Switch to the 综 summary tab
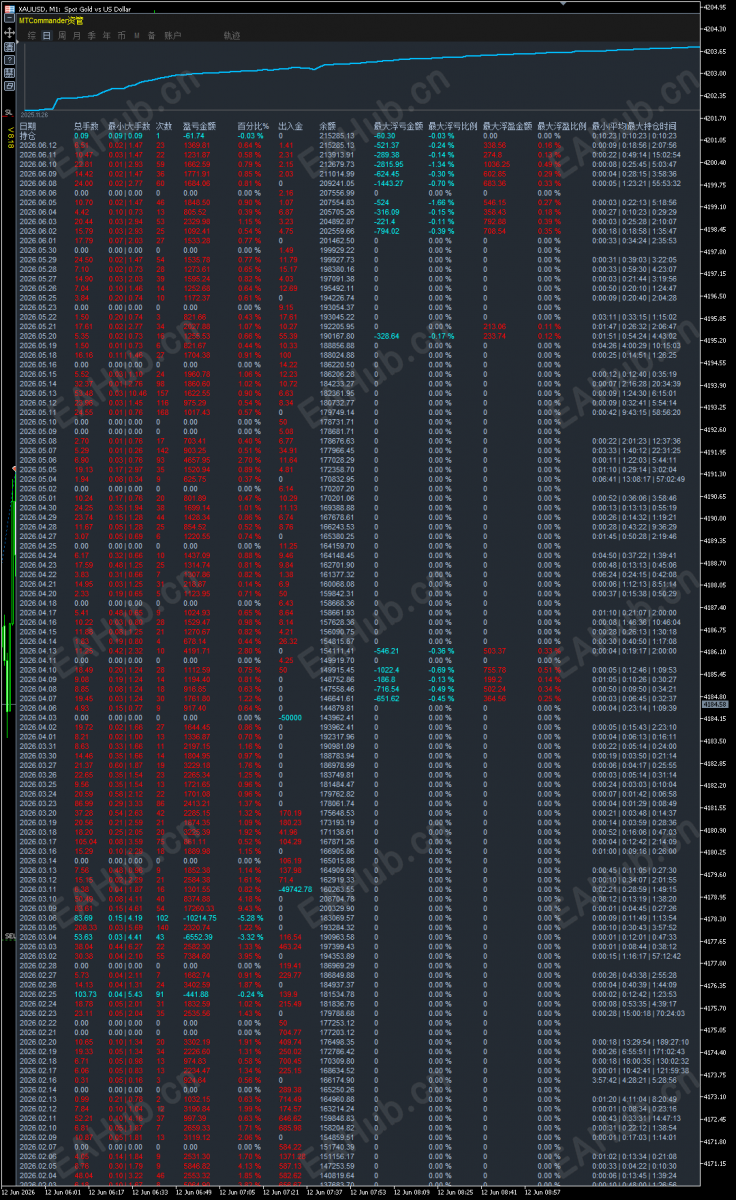 coord(32,35)
